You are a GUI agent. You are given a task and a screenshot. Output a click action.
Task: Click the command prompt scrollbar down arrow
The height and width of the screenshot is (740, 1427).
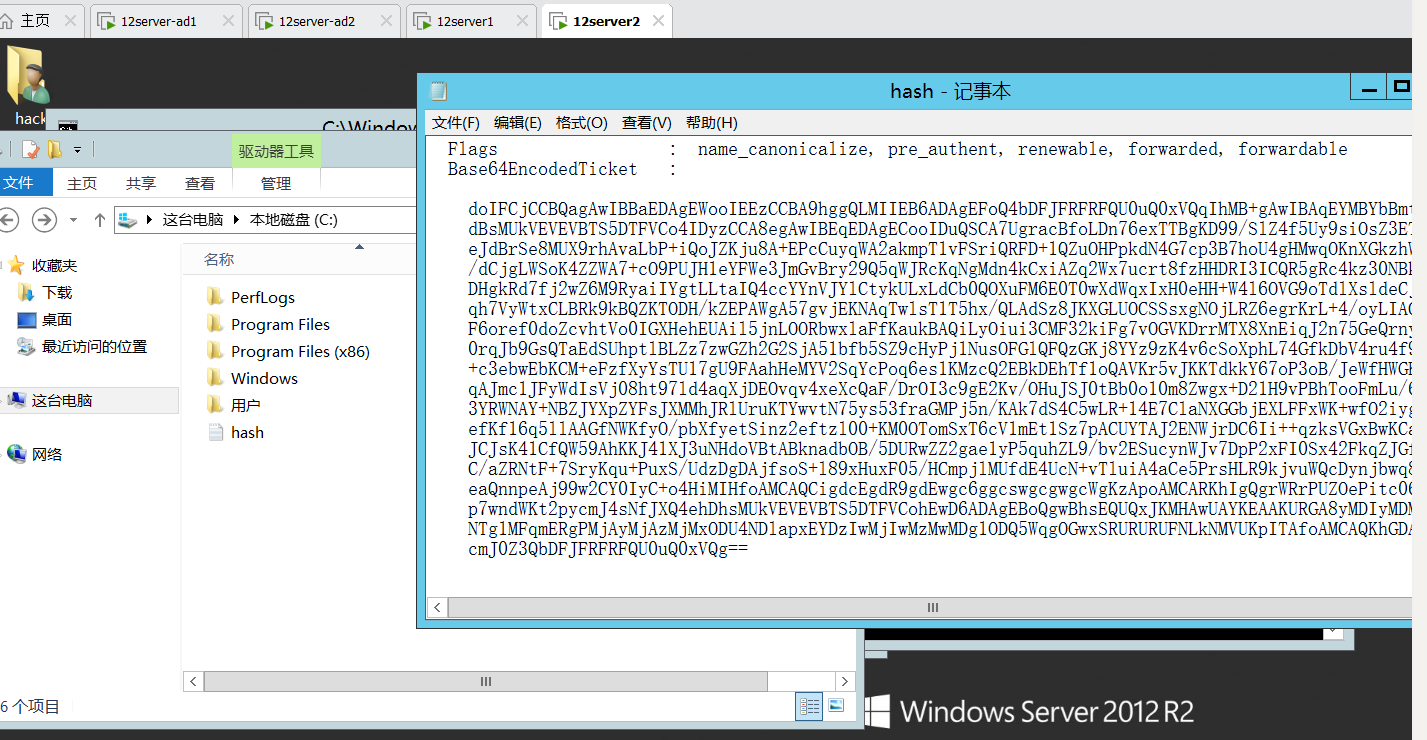click(1332, 632)
